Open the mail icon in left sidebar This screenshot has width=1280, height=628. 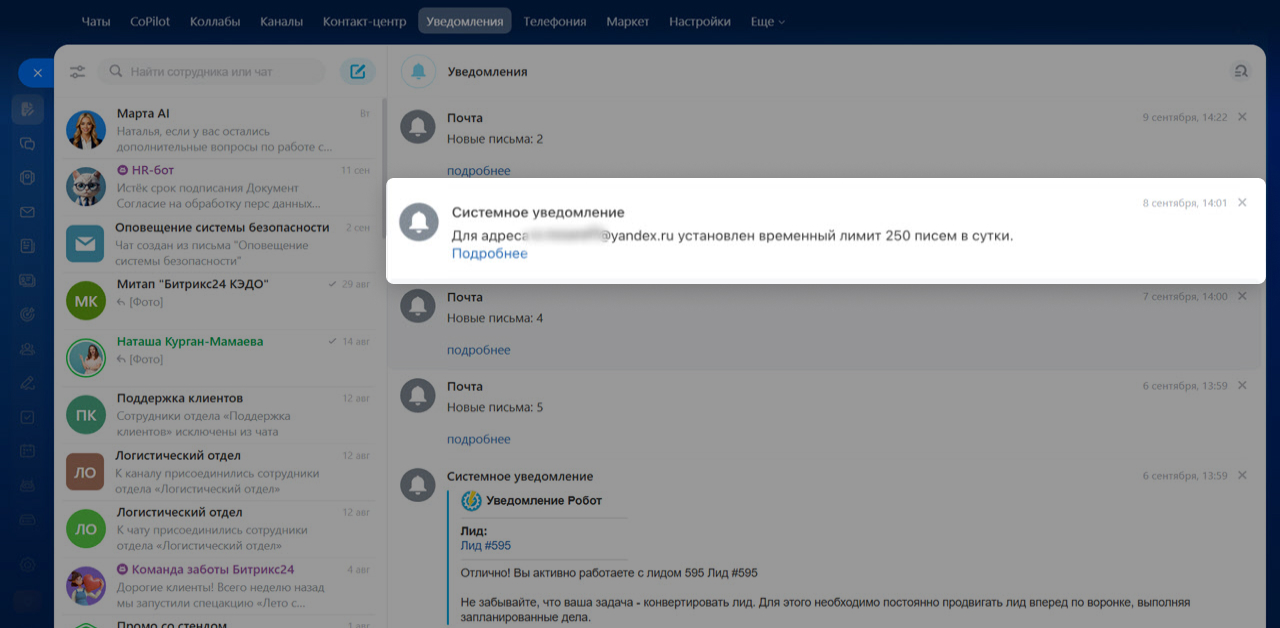coord(27,213)
